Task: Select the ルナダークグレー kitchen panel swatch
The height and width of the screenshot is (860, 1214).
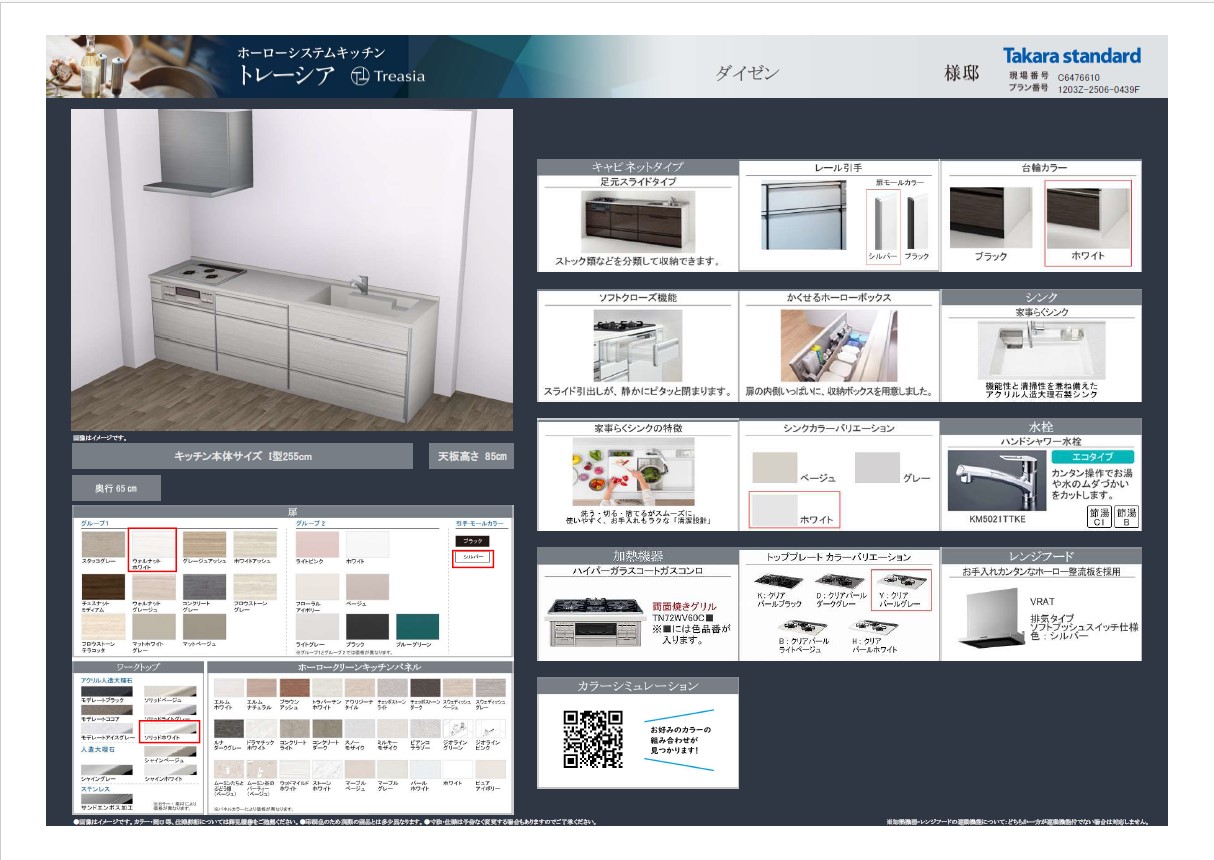Action: coord(229,729)
